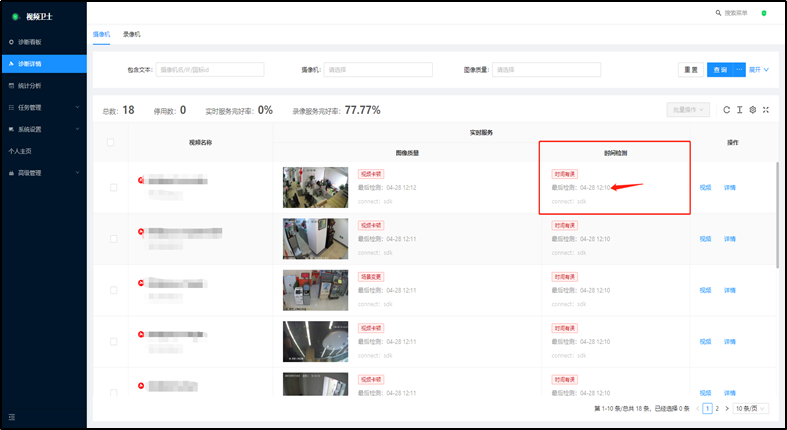
Task: Click red camera status icon in second row
Action: (141, 231)
